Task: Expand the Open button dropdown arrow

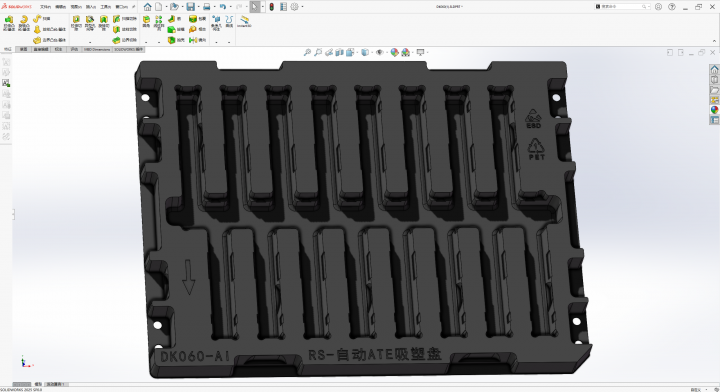Action: (182, 7)
